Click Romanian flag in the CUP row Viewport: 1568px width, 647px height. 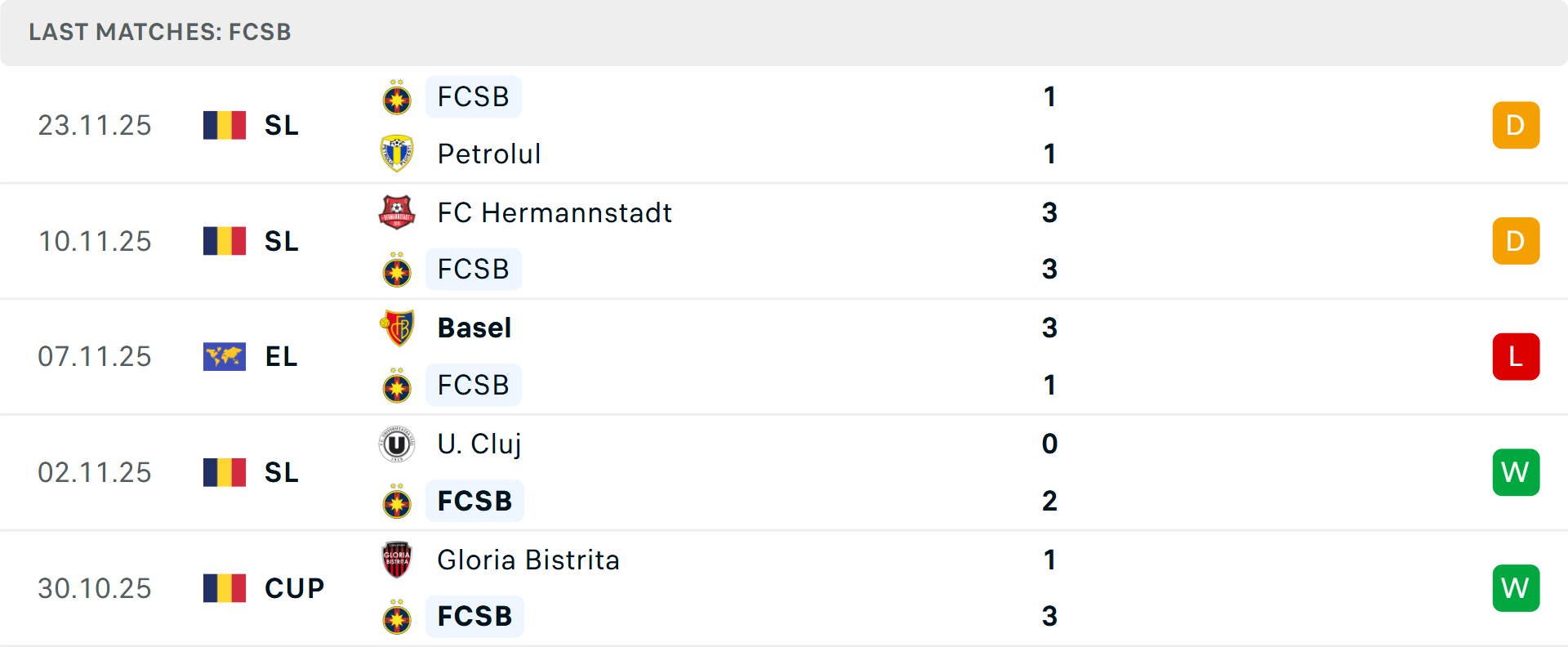[x=225, y=588]
